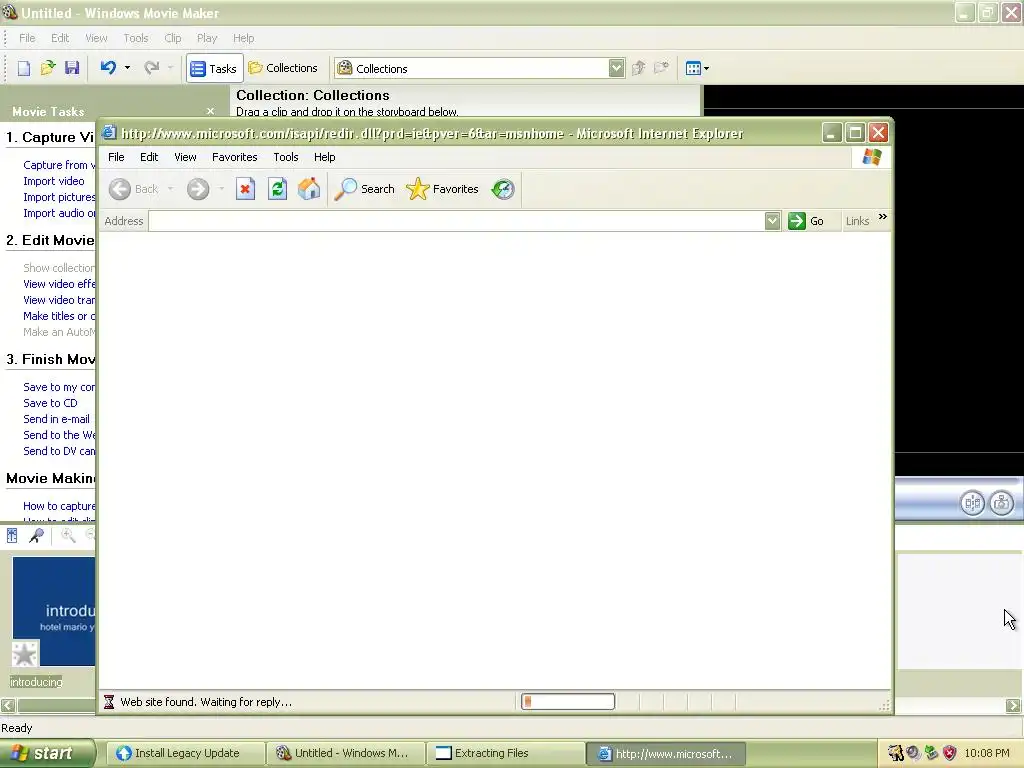Select the introducing clip thumbnail
Screen dimensions: 1024x768
coord(54,611)
